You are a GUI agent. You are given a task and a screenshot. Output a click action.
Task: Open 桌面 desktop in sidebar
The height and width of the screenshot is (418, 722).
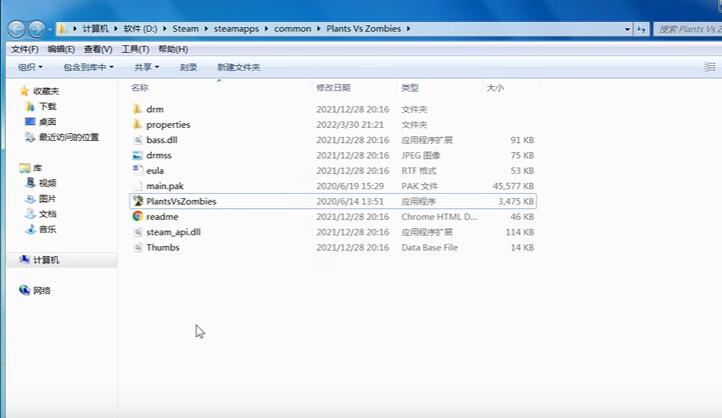coord(41,122)
